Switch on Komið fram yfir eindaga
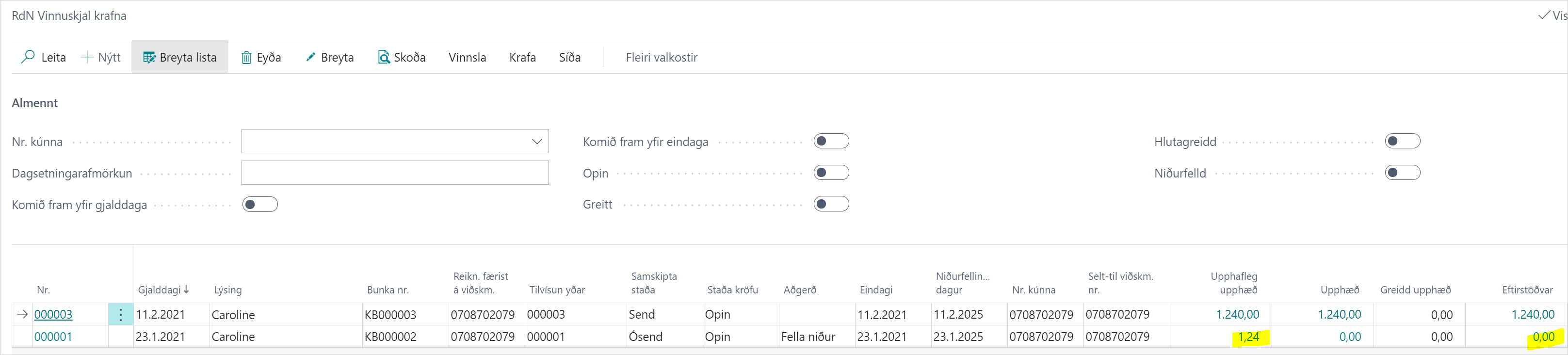The height and width of the screenshot is (355, 1568). pyautogui.click(x=831, y=141)
